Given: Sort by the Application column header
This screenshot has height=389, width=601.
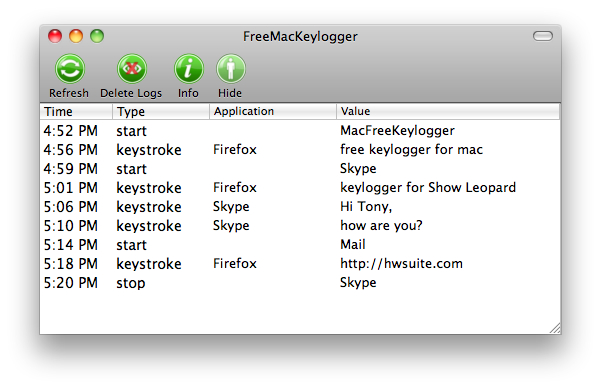Looking at the screenshot, I should pyautogui.click(x=273, y=112).
